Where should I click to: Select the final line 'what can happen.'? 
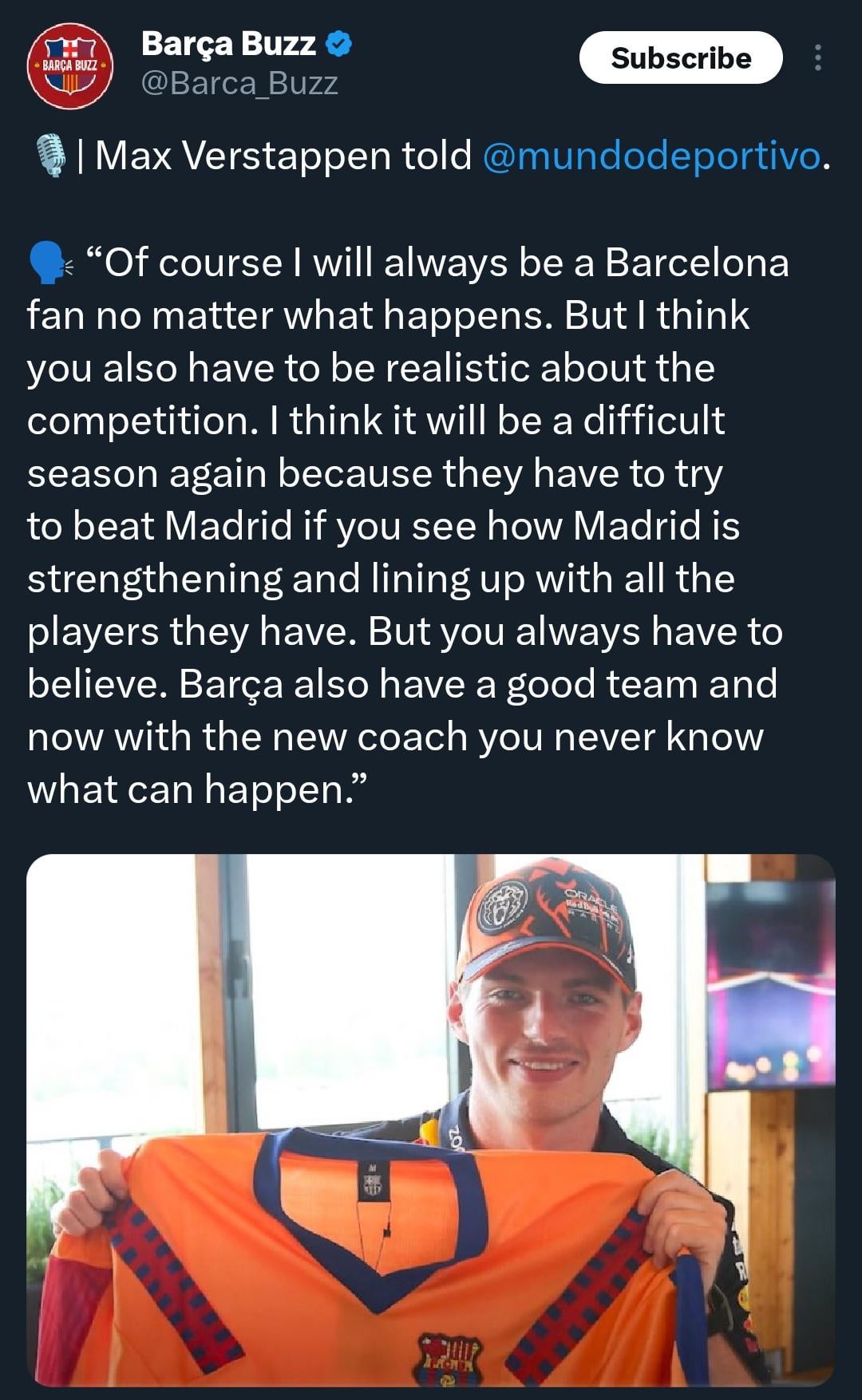198,789
